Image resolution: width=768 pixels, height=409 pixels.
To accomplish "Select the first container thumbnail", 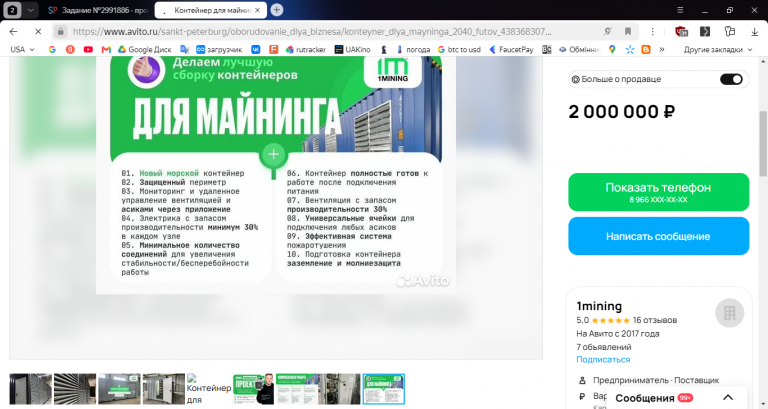I will 30,389.
